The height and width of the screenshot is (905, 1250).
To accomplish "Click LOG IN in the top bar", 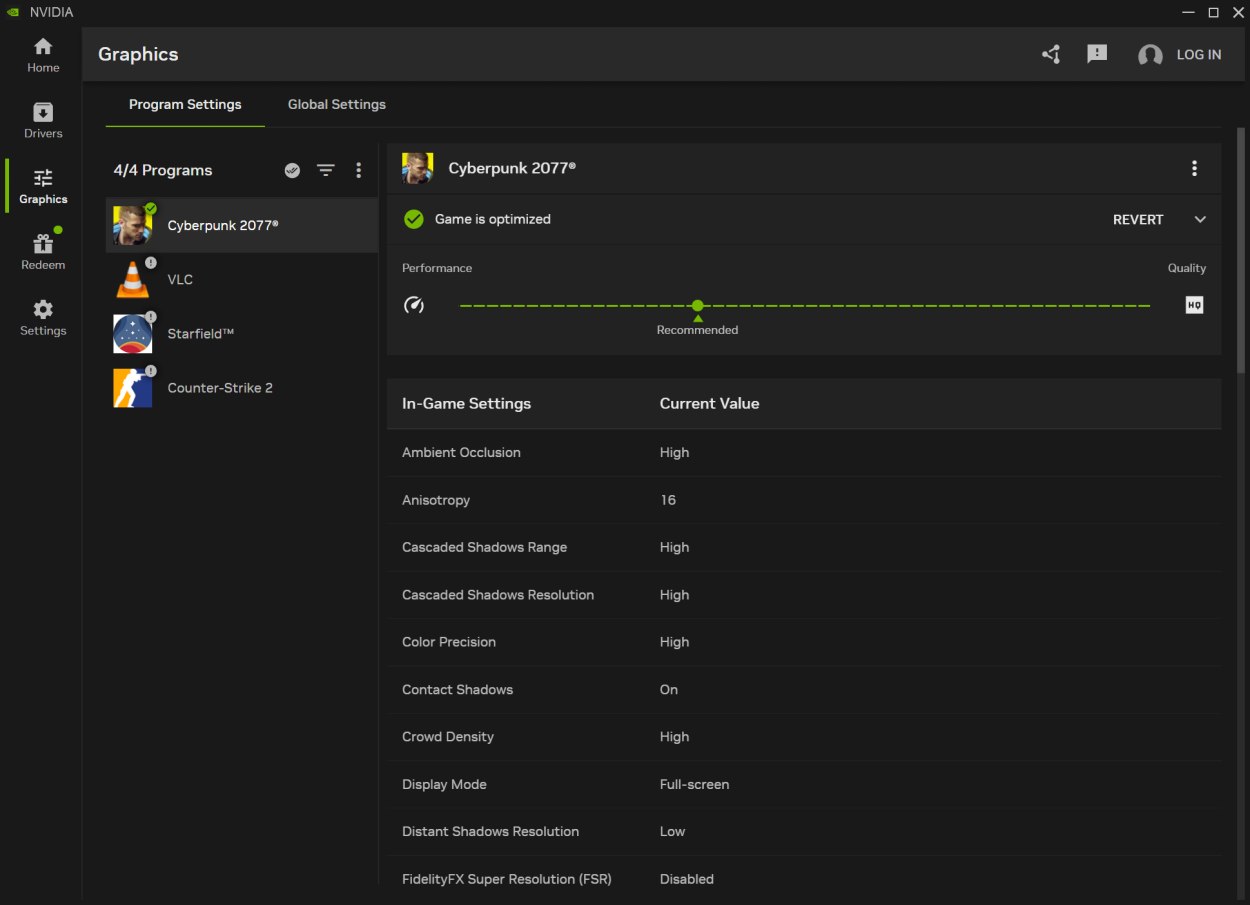I will [1200, 54].
